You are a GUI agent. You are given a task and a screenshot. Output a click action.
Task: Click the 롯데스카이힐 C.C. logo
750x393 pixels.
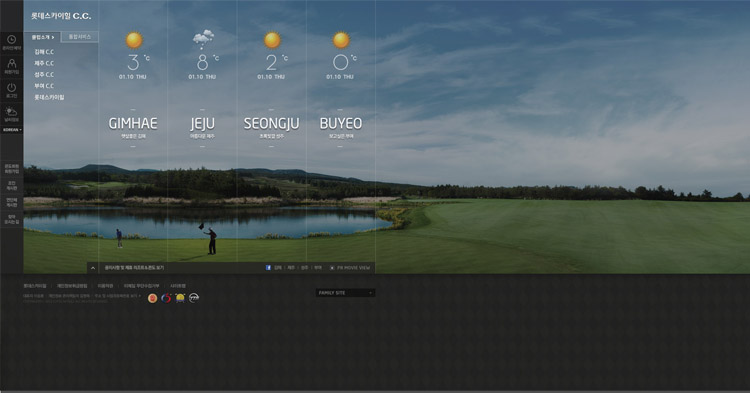[x=61, y=16]
